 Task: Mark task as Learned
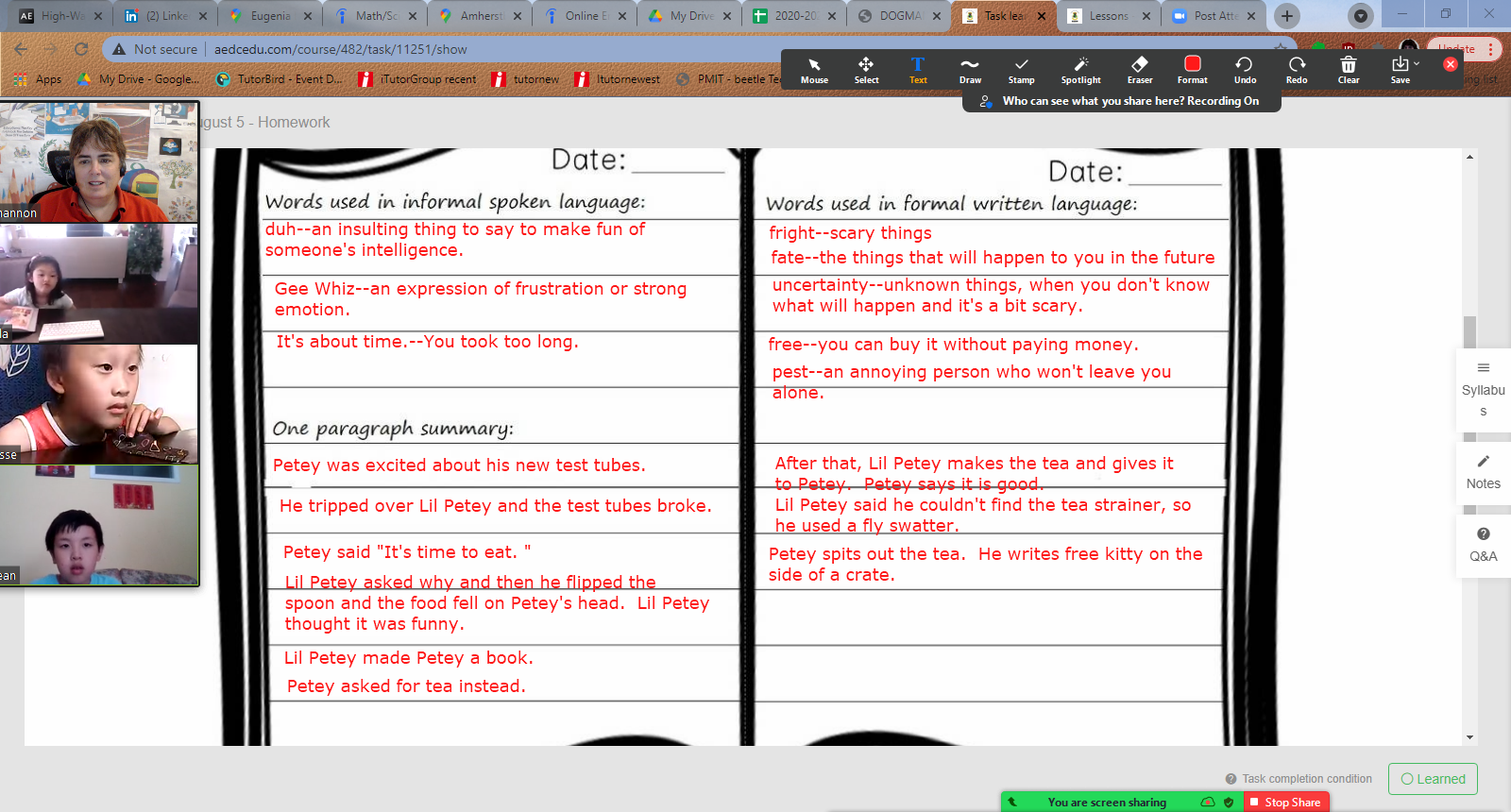click(x=1433, y=779)
